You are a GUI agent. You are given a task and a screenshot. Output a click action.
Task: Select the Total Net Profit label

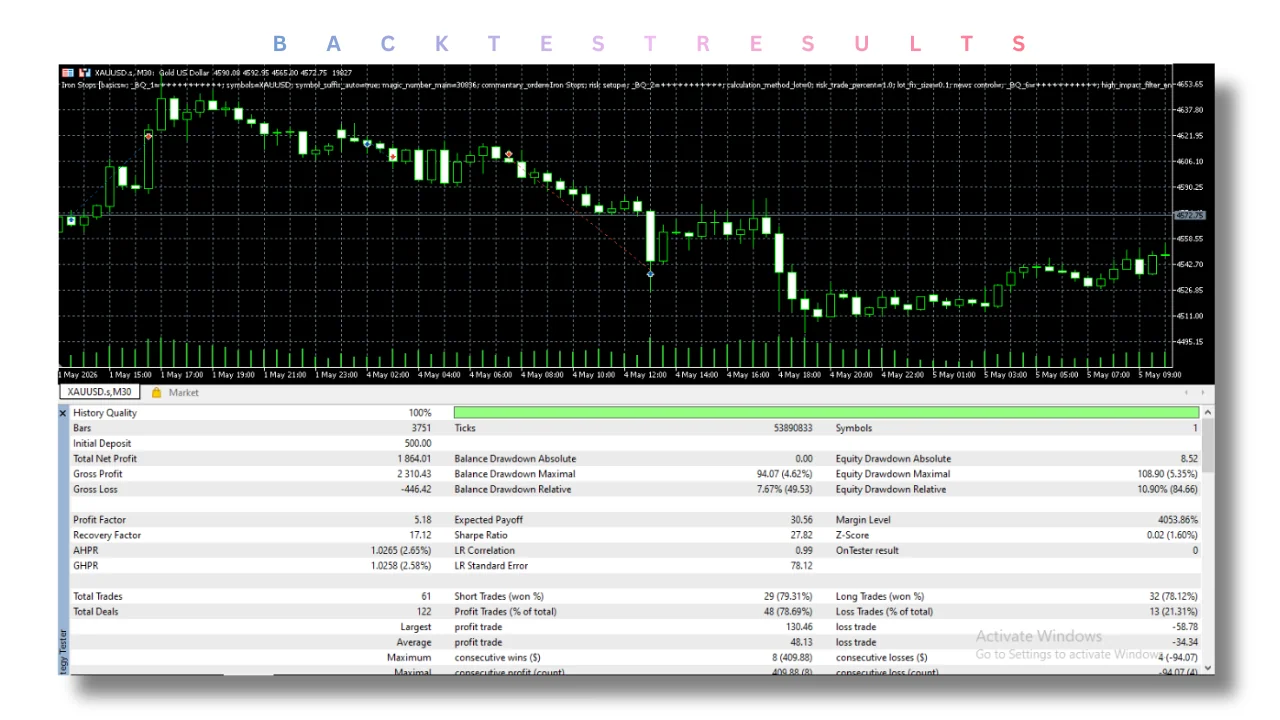[x=105, y=459]
